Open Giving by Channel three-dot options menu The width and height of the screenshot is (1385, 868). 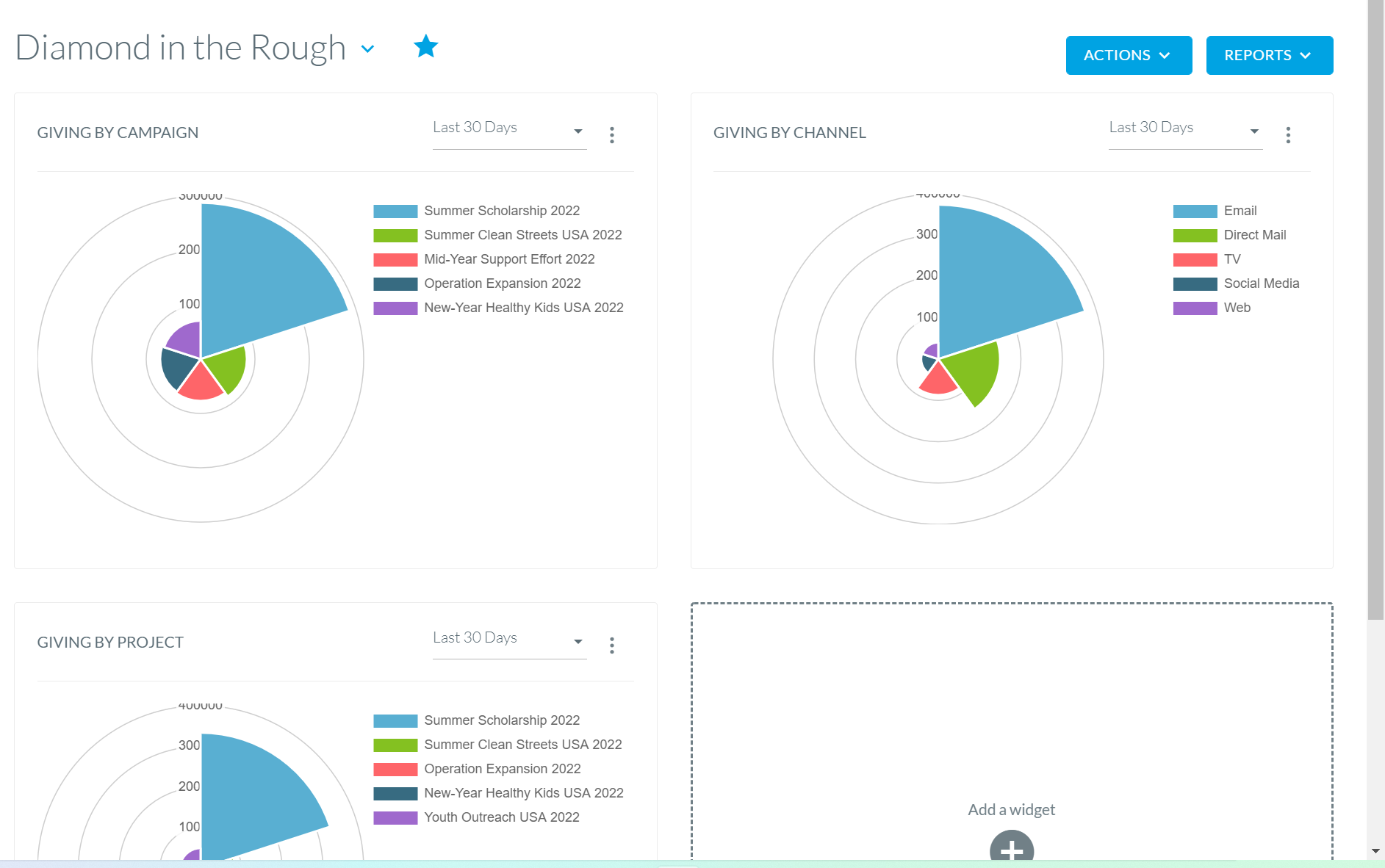pos(1288,134)
